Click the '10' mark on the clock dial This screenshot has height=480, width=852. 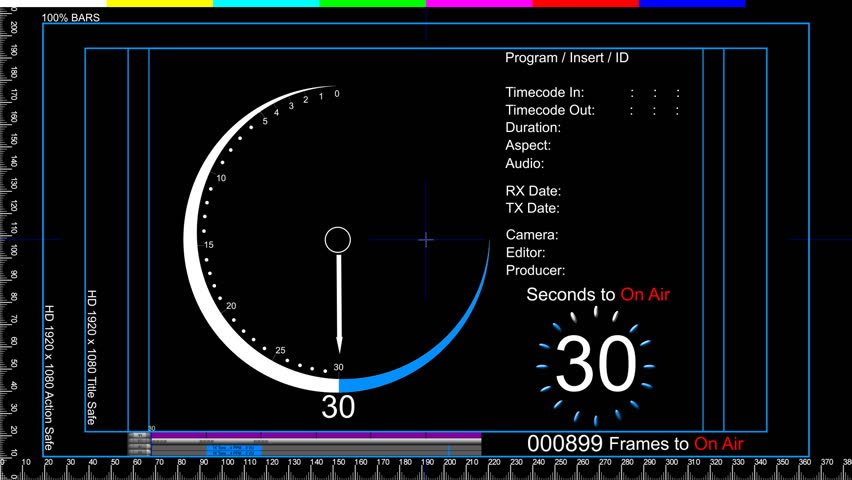click(221, 178)
